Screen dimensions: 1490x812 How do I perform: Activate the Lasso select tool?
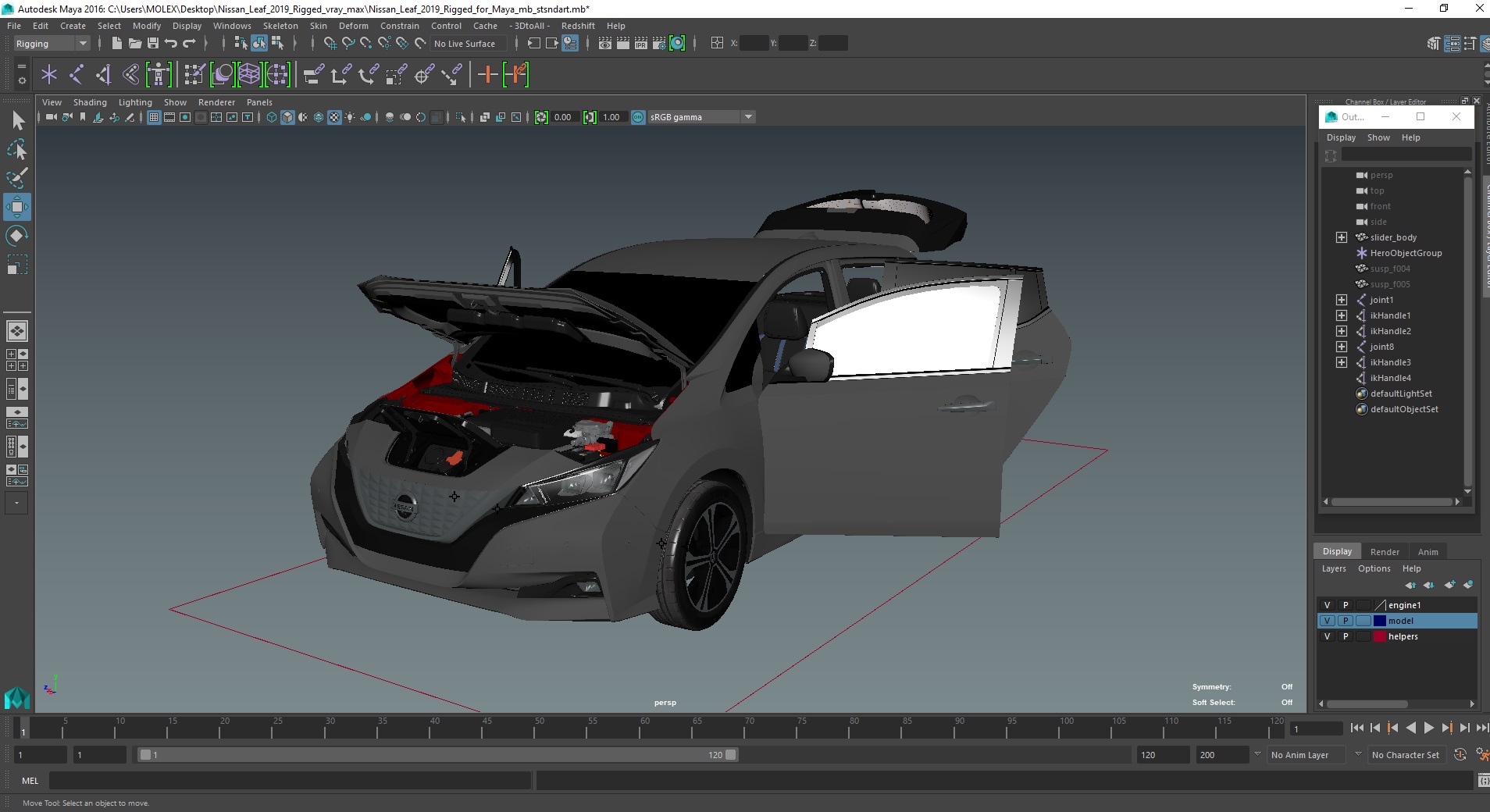[17, 149]
